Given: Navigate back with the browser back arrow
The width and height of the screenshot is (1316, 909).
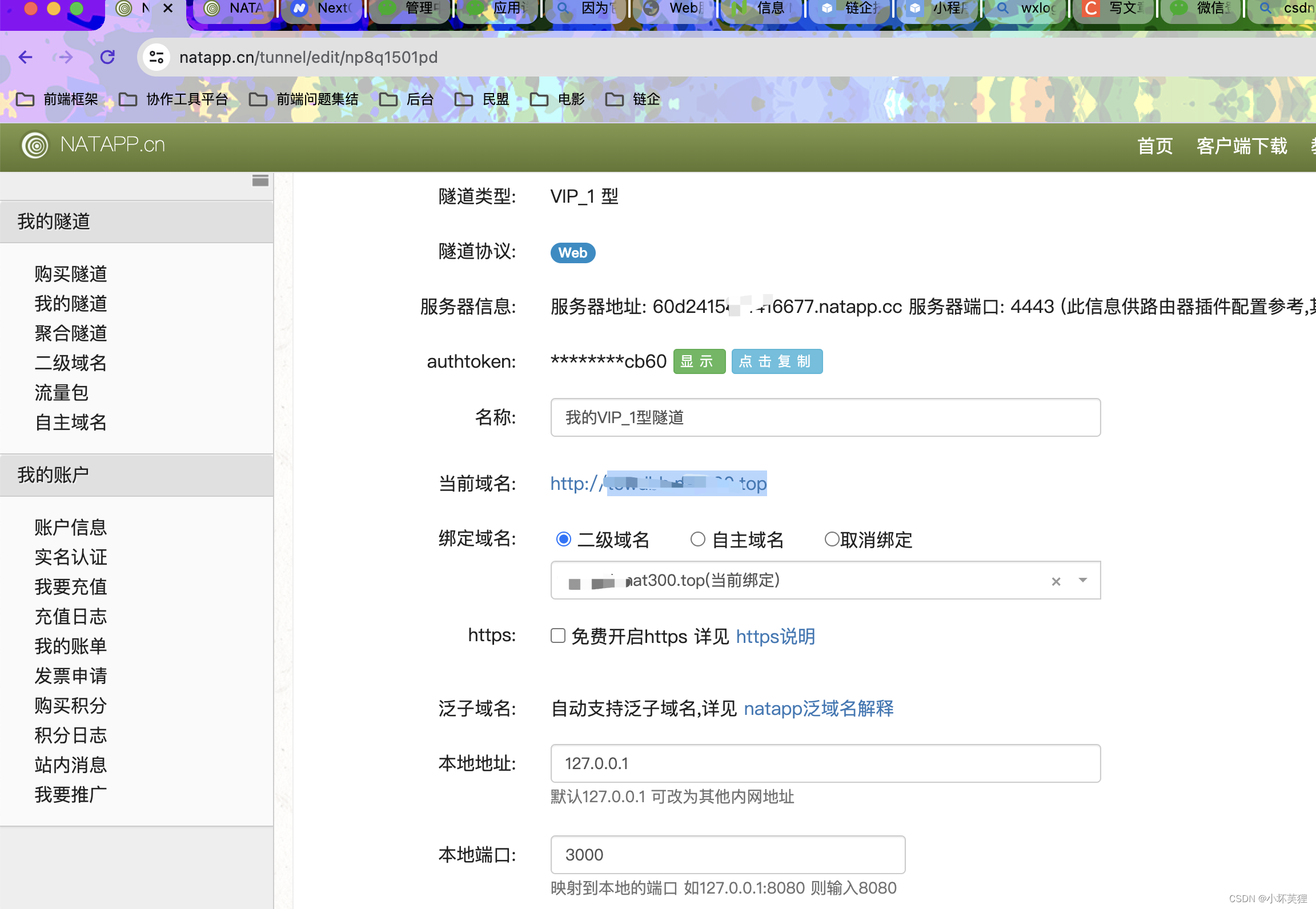Looking at the screenshot, I should (25, 57).
